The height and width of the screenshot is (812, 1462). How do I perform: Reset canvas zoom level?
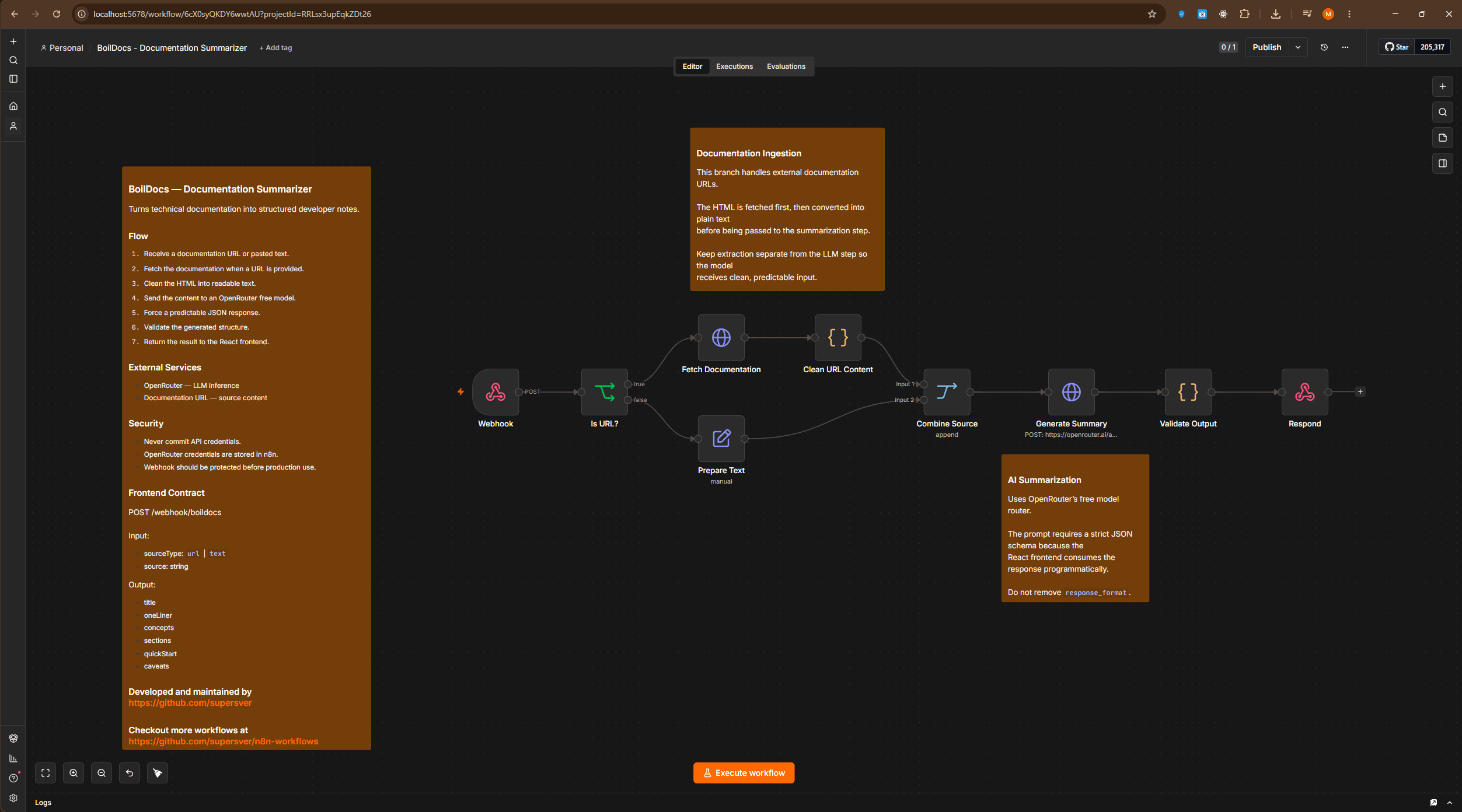pyautogui.click(x=130, y=773)
